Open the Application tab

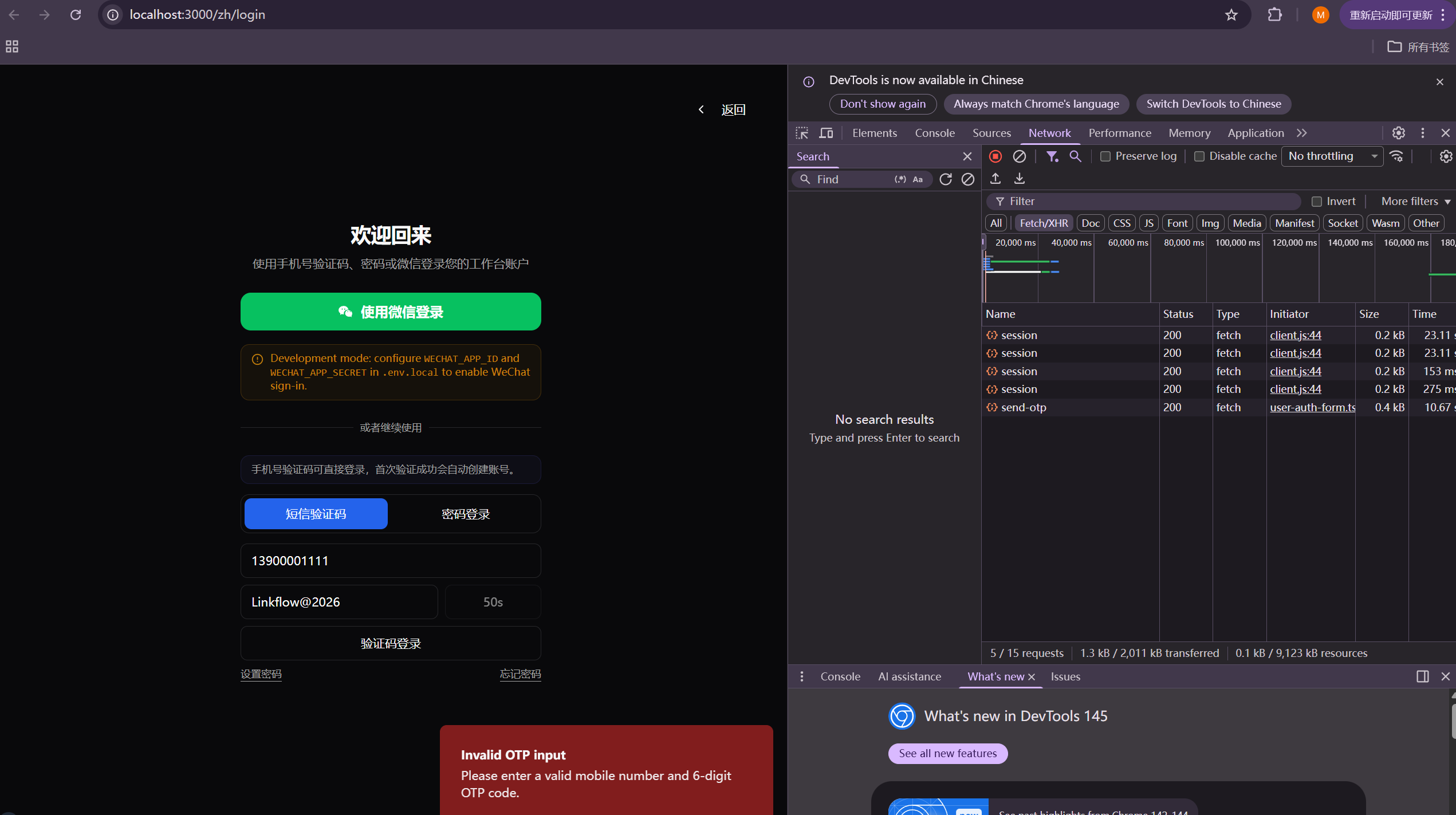coord(1256,133)
